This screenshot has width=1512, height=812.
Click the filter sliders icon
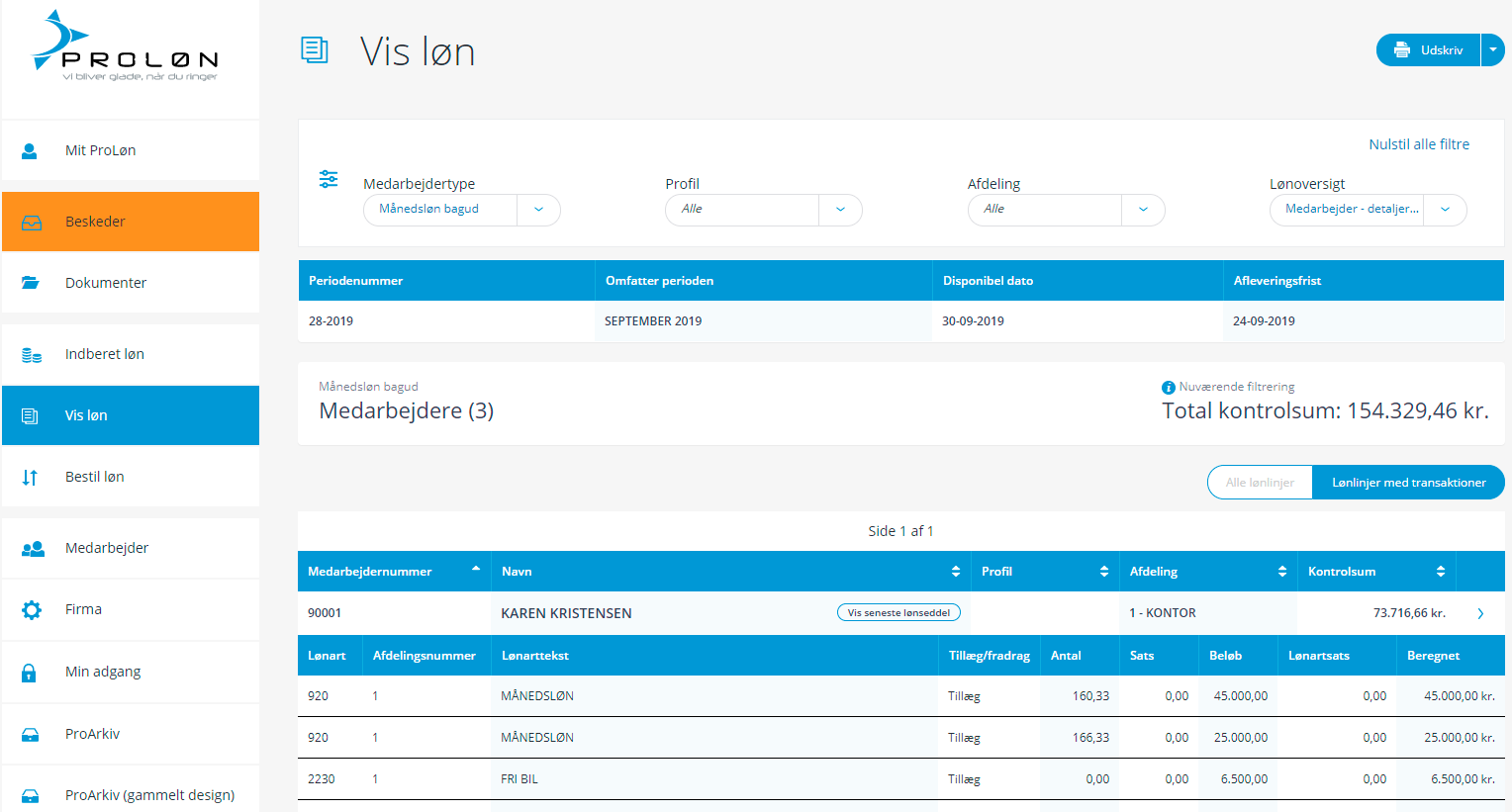click(329, 179)
